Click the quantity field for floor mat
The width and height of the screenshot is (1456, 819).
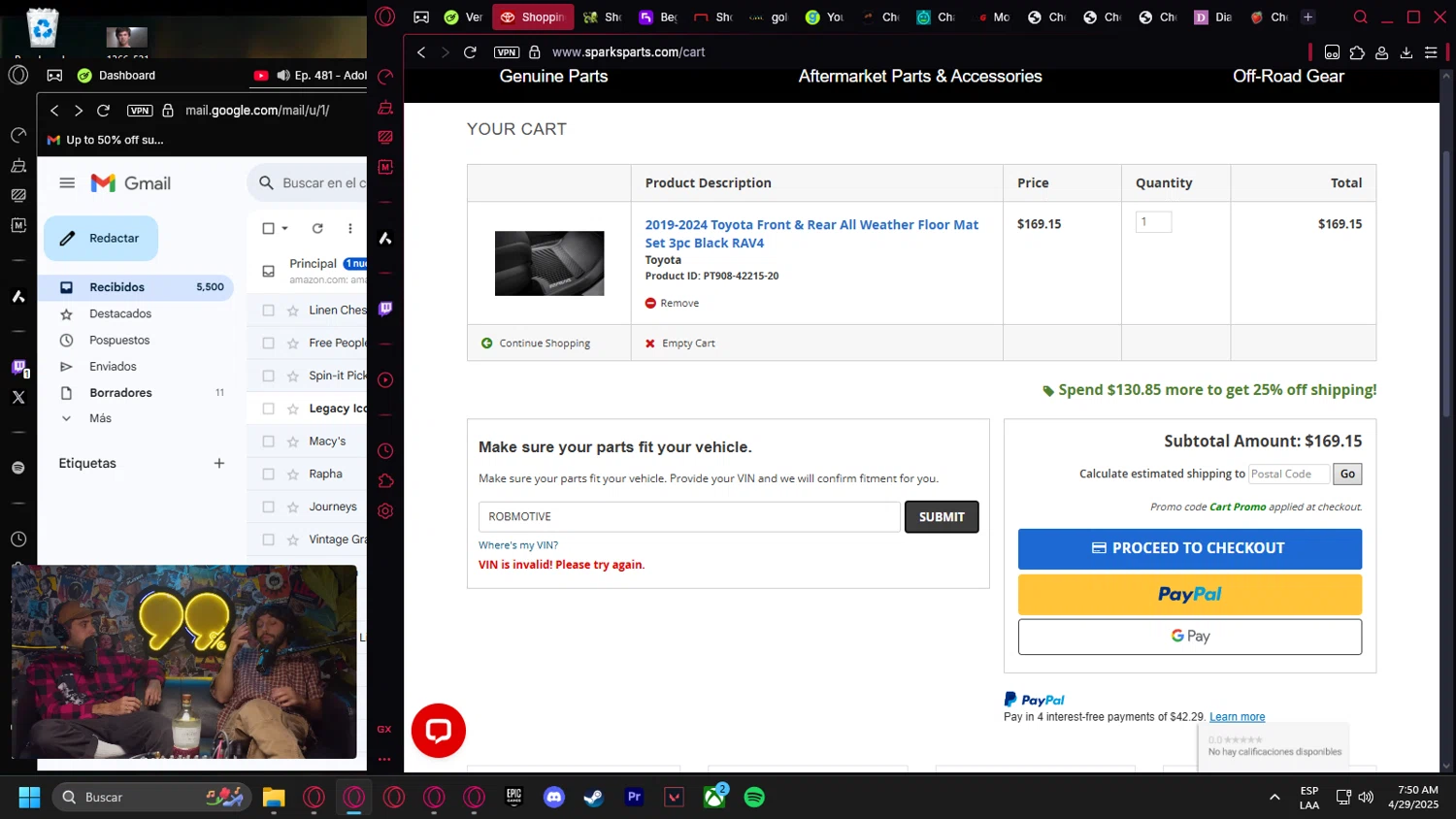1153,222
